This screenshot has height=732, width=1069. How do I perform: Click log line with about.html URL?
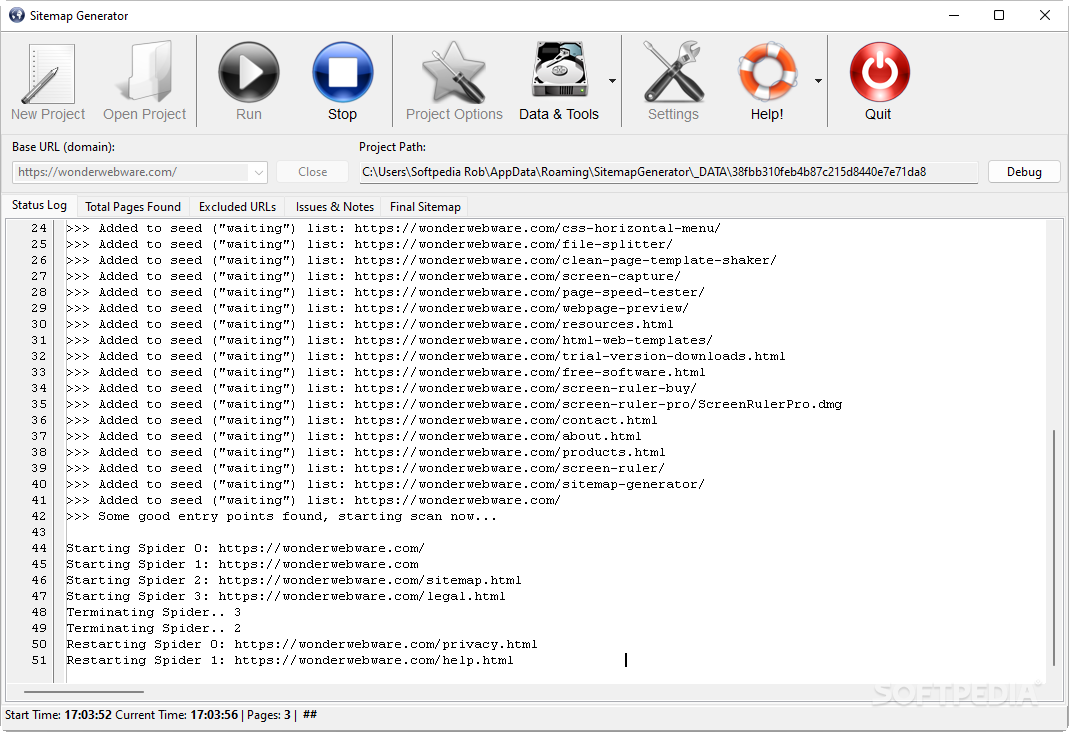click(x=354, y=436)
